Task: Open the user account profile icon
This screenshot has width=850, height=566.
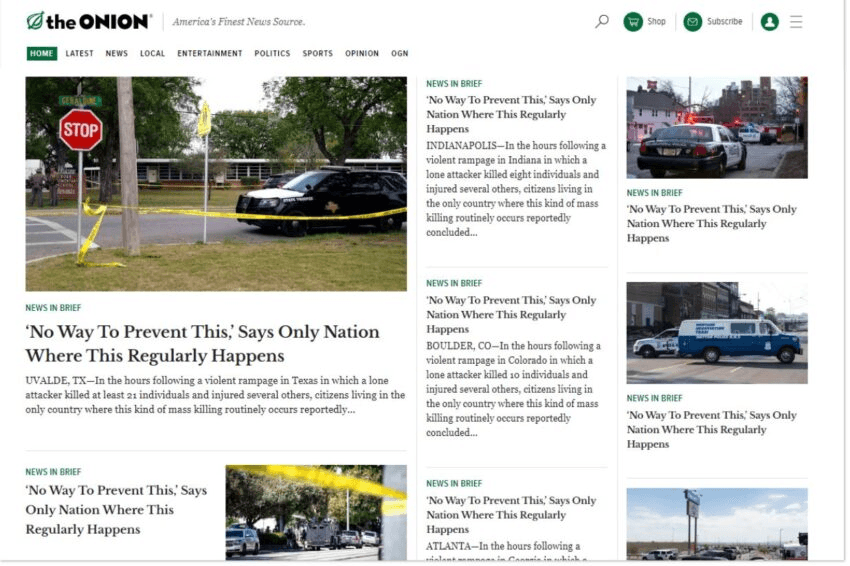Action: point(769,22)
